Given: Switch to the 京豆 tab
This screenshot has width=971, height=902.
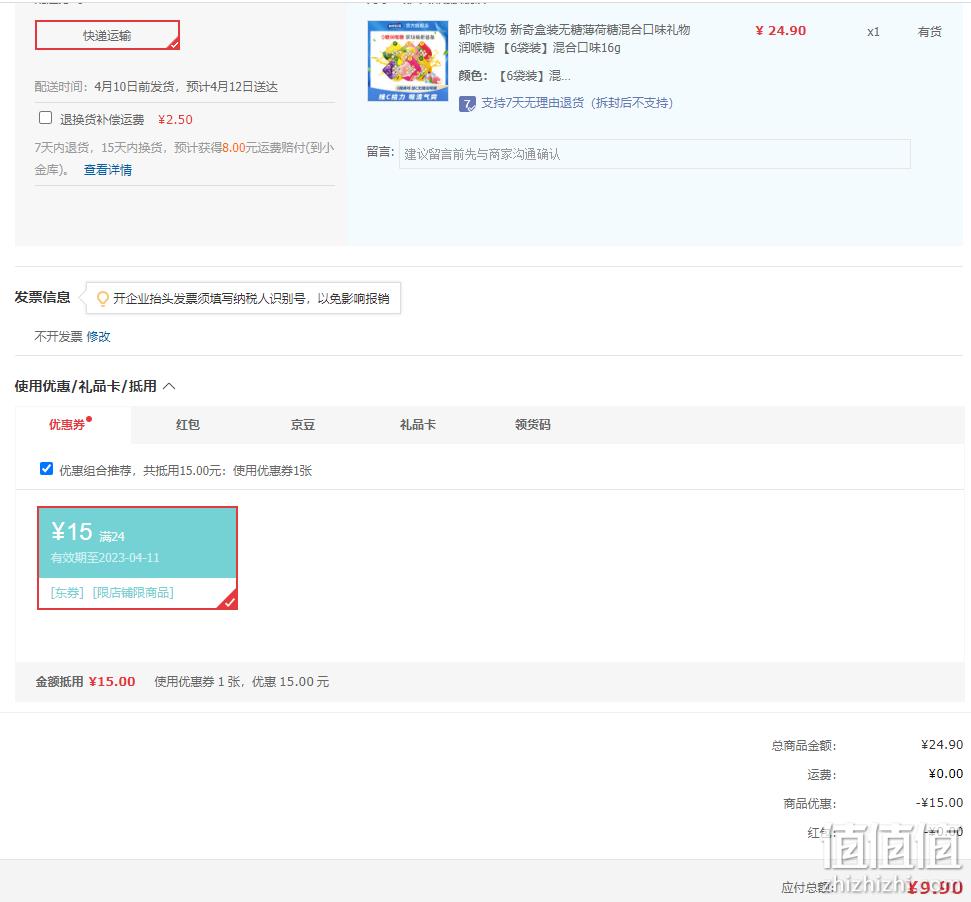Looking at the screenshot, I should tap(303, 425).
